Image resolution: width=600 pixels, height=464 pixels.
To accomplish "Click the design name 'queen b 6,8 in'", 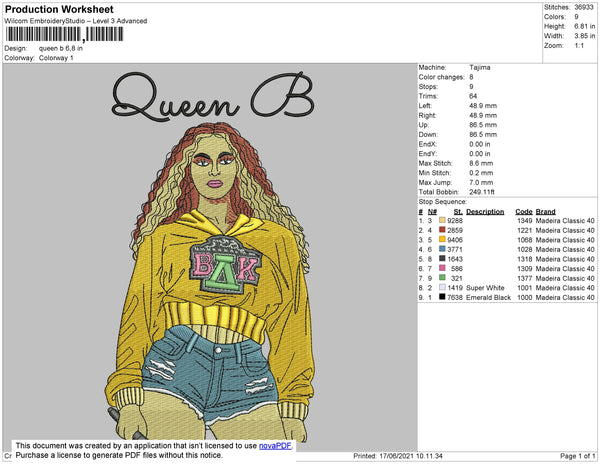I will pos(61,49).
